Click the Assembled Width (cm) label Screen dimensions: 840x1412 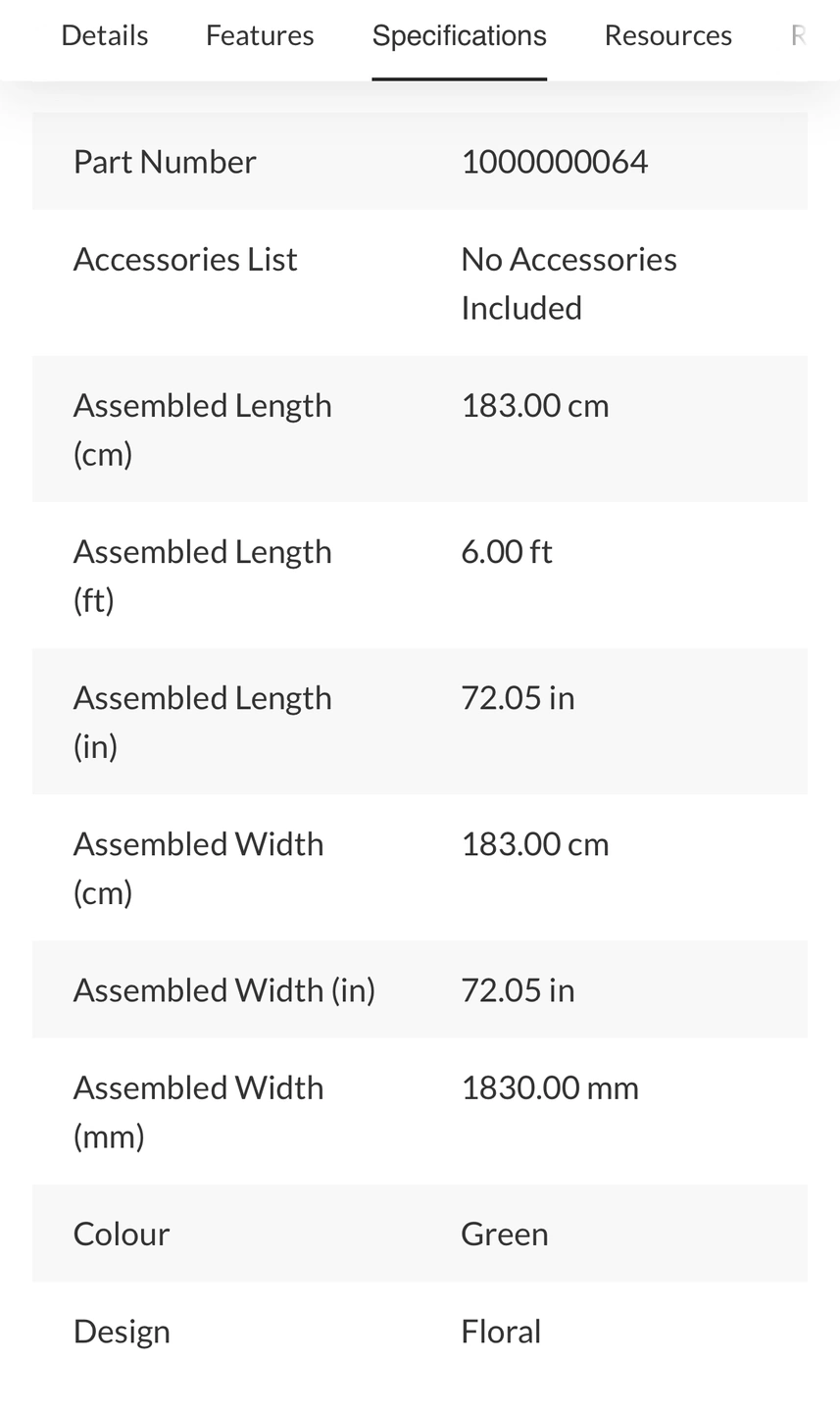click(x=199, y=867)
